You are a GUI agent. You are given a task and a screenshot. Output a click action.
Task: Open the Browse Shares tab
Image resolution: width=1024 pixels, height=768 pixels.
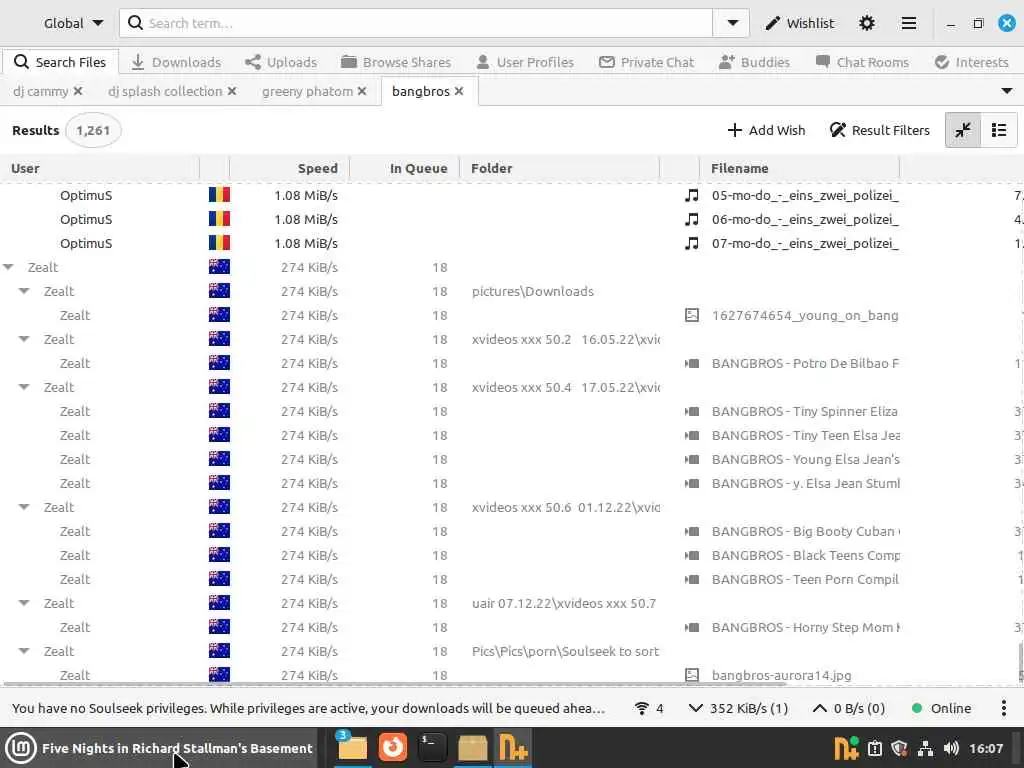tap(396, 62)
